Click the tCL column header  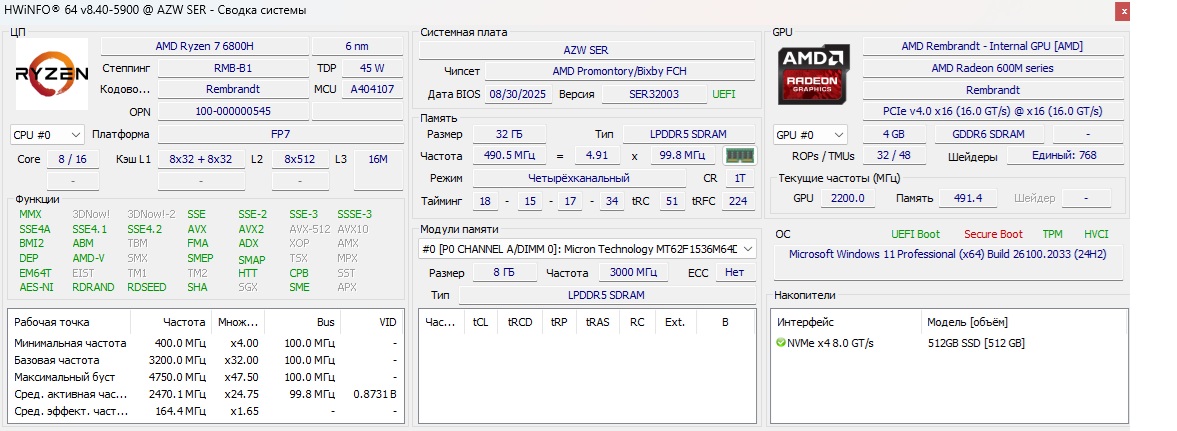click(x=480, y=322)
